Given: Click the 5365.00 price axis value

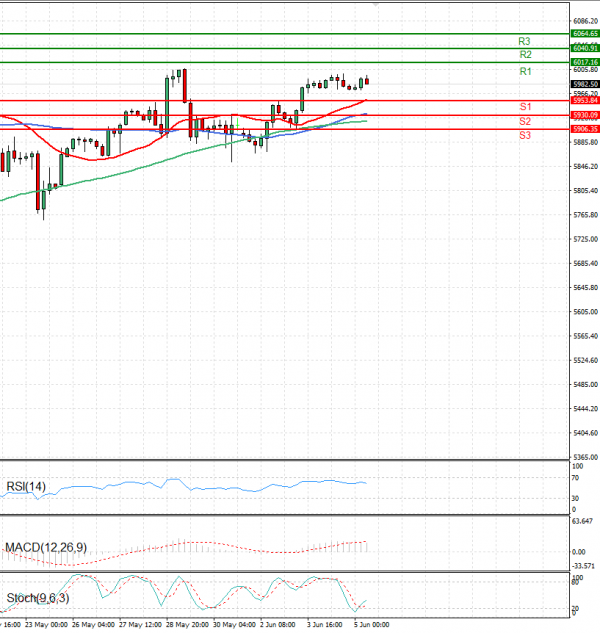Looking at the screenshot, I should [585, 457].
